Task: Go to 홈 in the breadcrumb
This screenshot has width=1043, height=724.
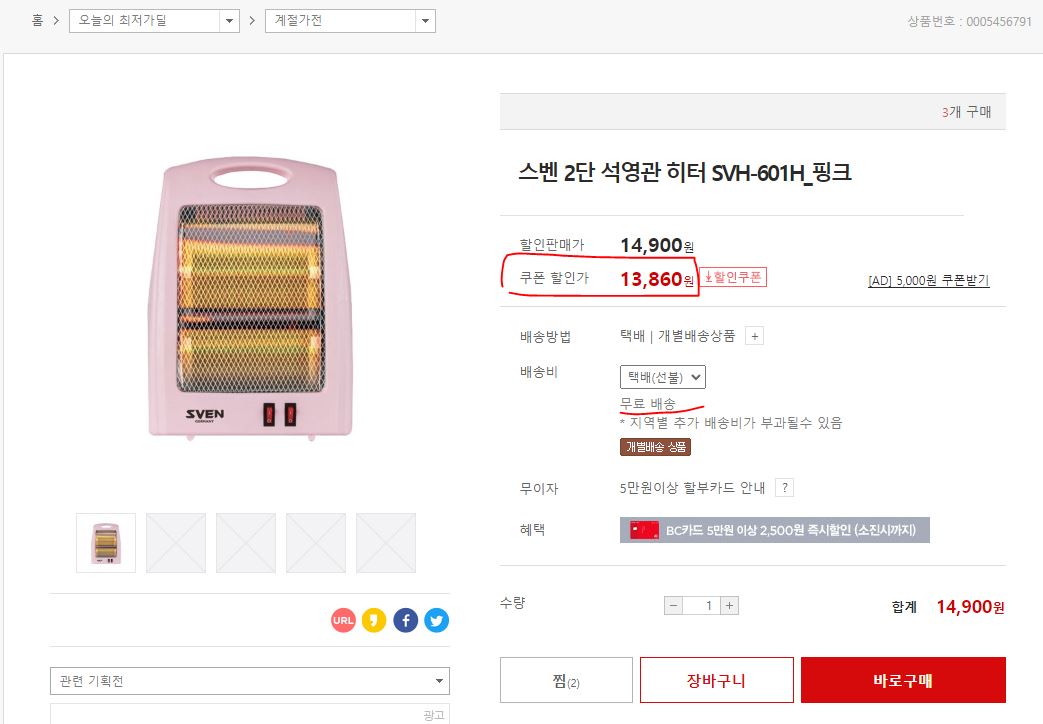Action: pos(37,21)
